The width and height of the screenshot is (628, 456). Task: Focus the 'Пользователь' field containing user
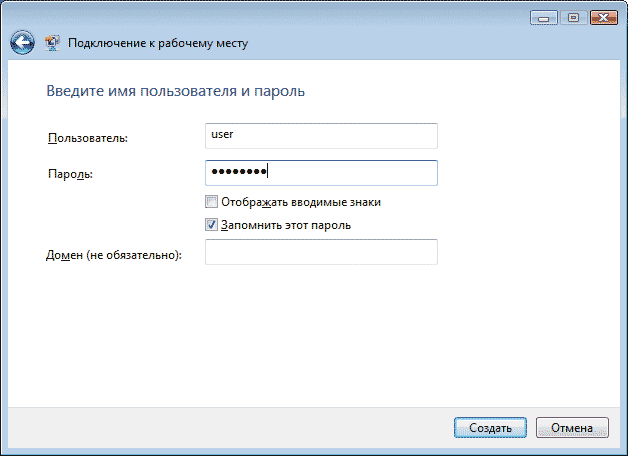point(321,135)
